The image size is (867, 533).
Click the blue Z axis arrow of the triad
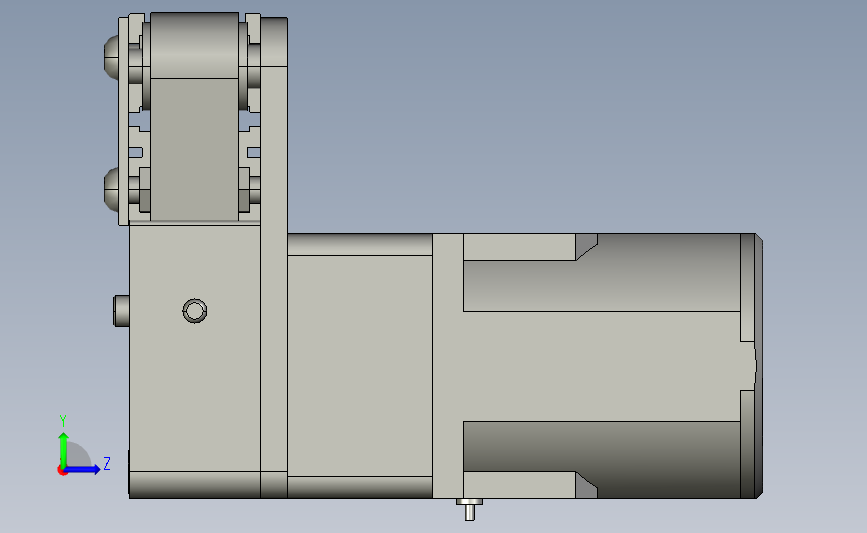coord(82,470)
